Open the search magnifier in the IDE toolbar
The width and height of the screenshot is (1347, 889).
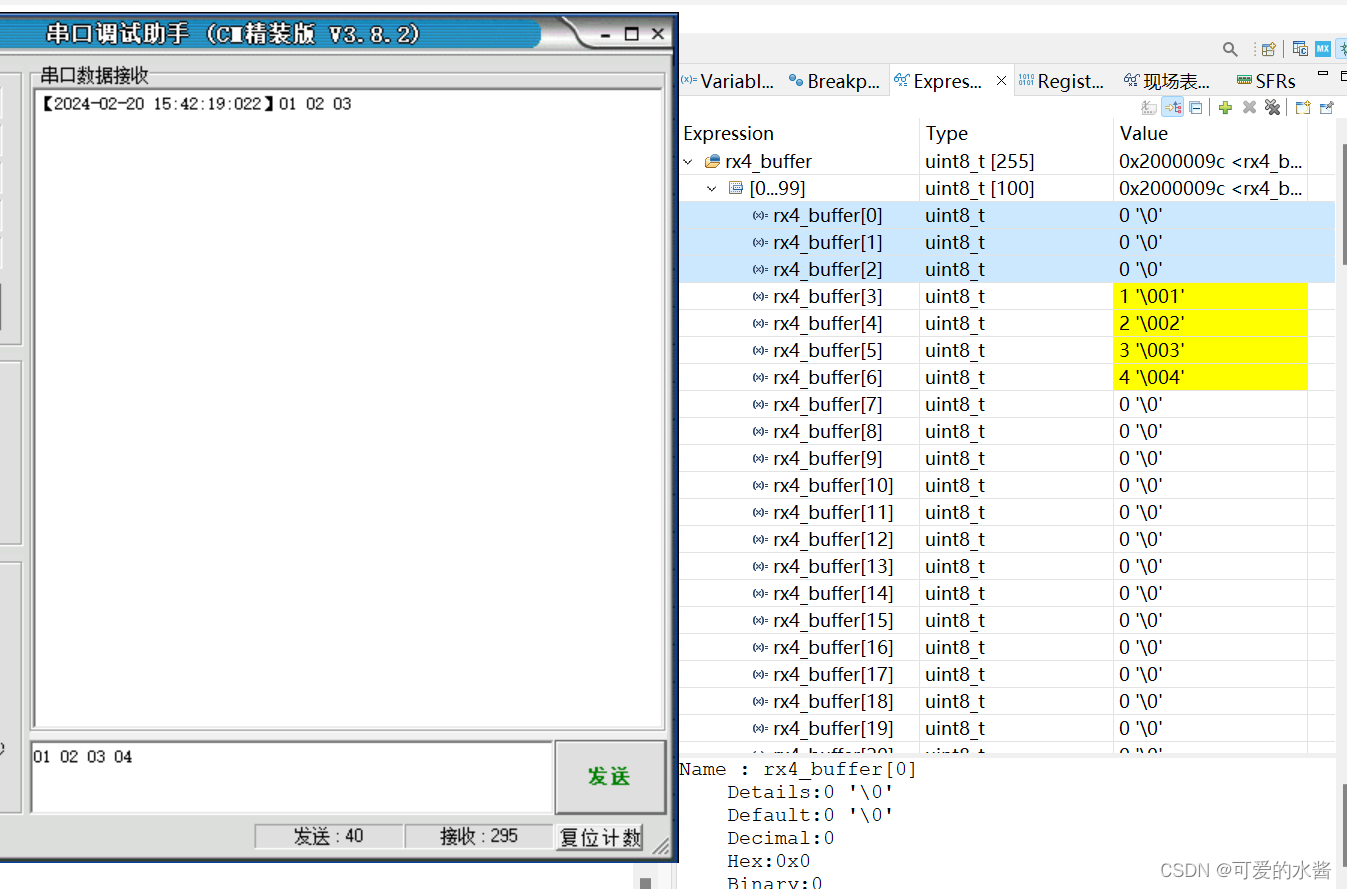coord(1230,49)
